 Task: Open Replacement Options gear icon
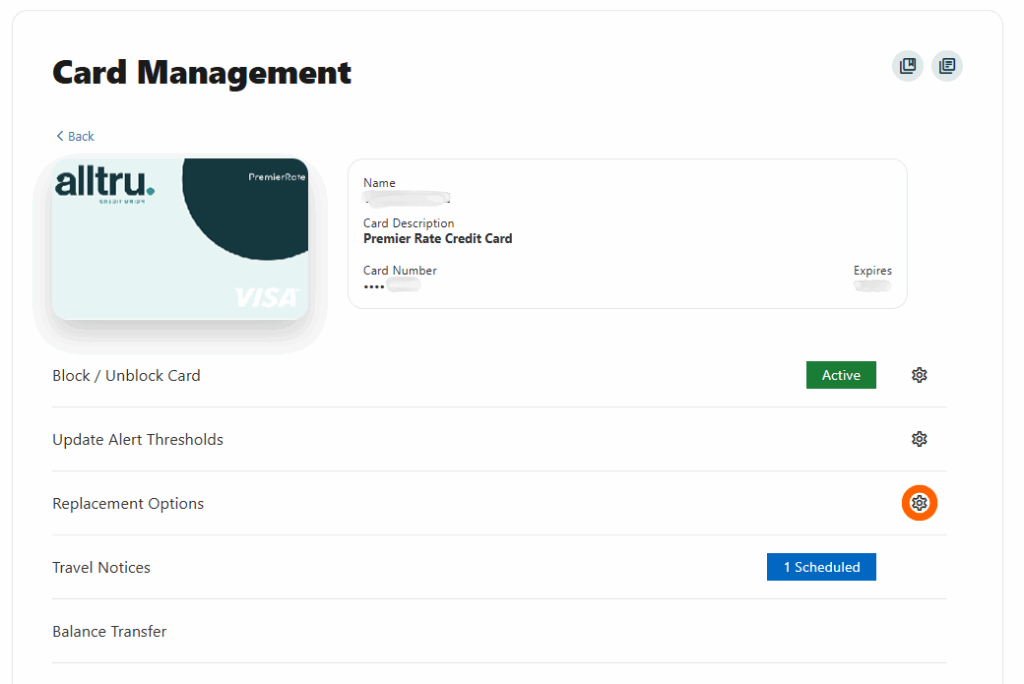[x=919, y=503]
